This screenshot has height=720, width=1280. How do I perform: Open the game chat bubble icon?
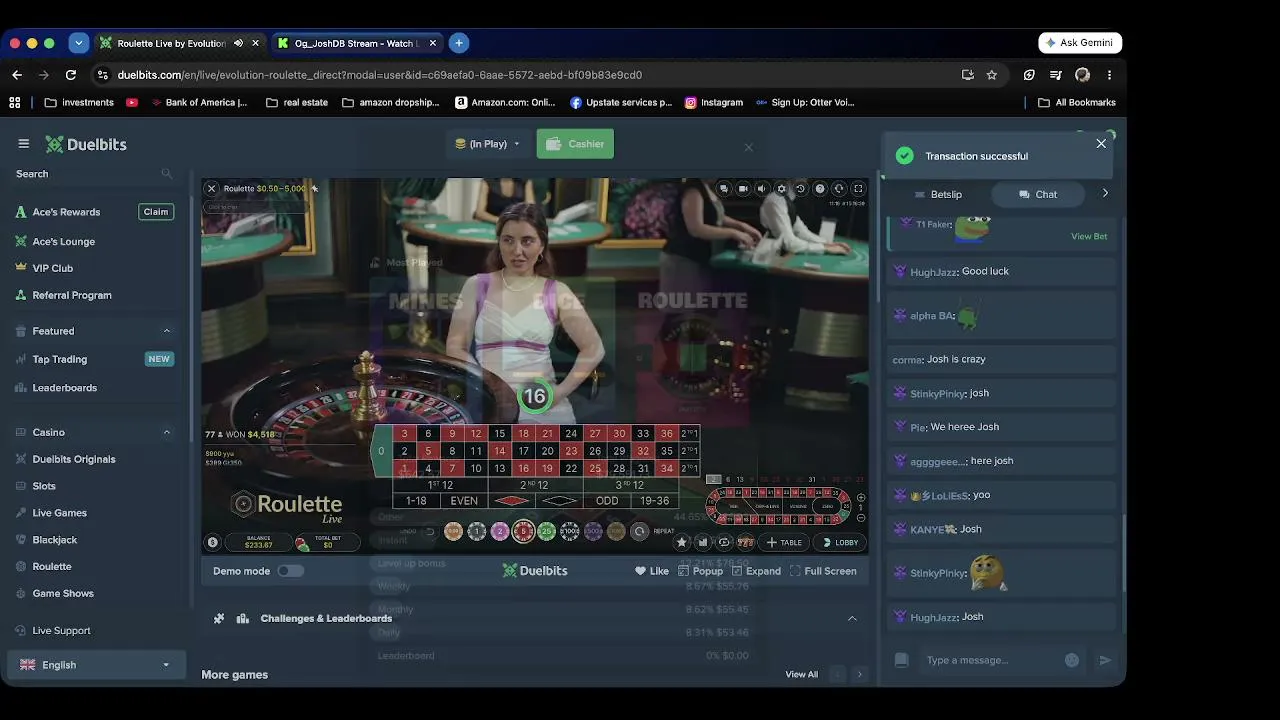[724, 188]
